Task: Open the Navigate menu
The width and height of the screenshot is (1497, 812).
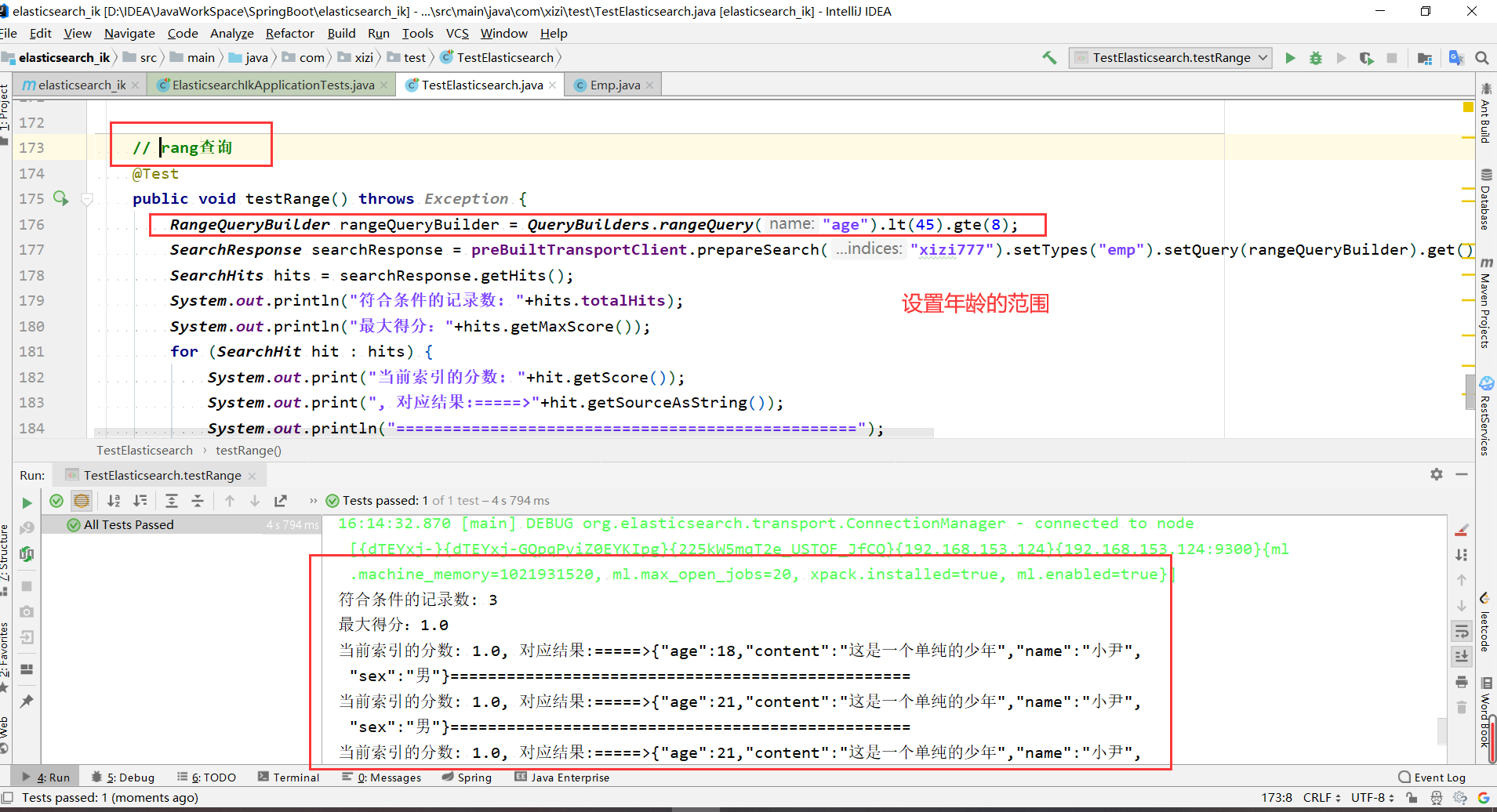Action: pos(129,34)
